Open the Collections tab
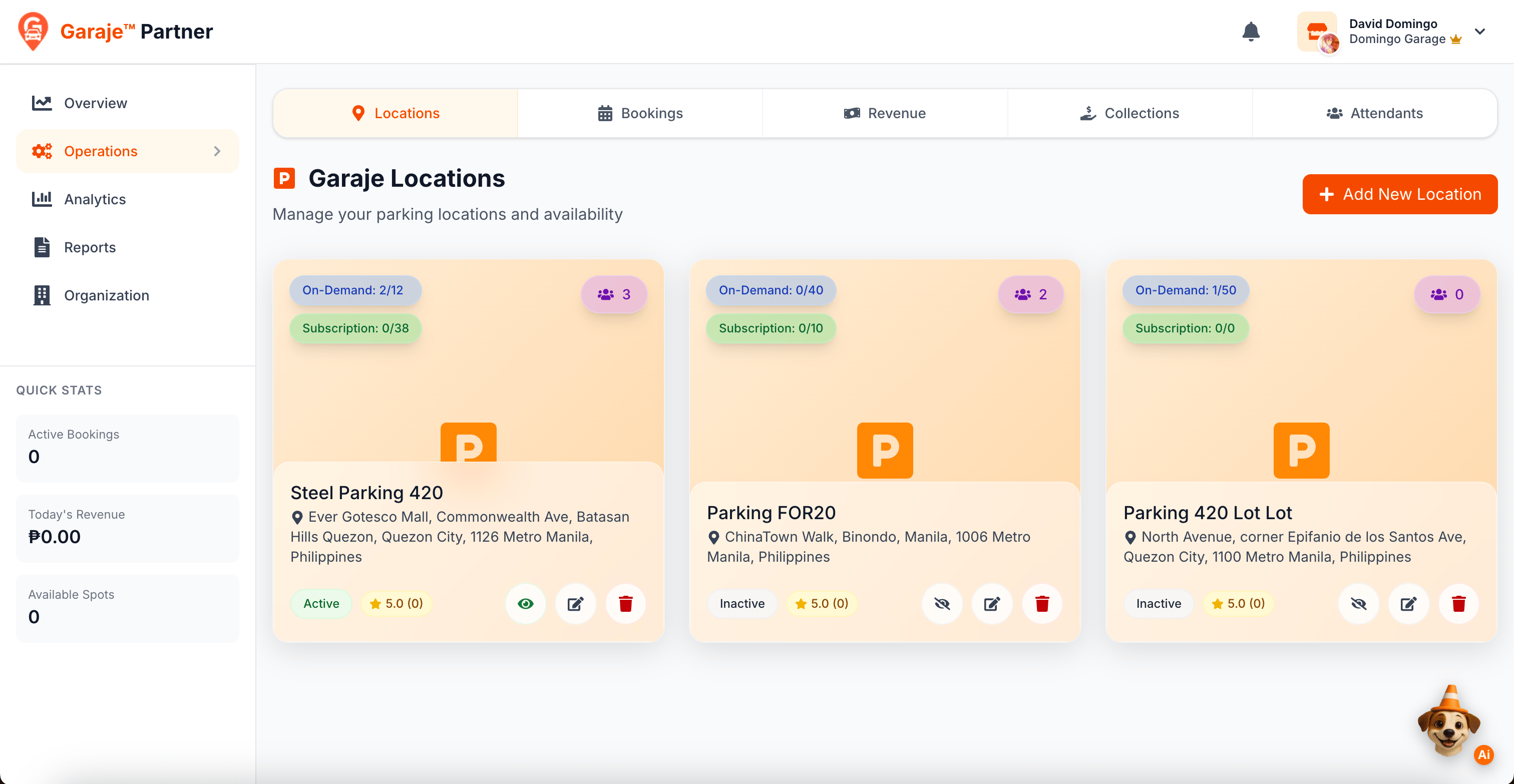Image resolution: width=1514 pixels, height=784 pixels. click(1129, 114)
